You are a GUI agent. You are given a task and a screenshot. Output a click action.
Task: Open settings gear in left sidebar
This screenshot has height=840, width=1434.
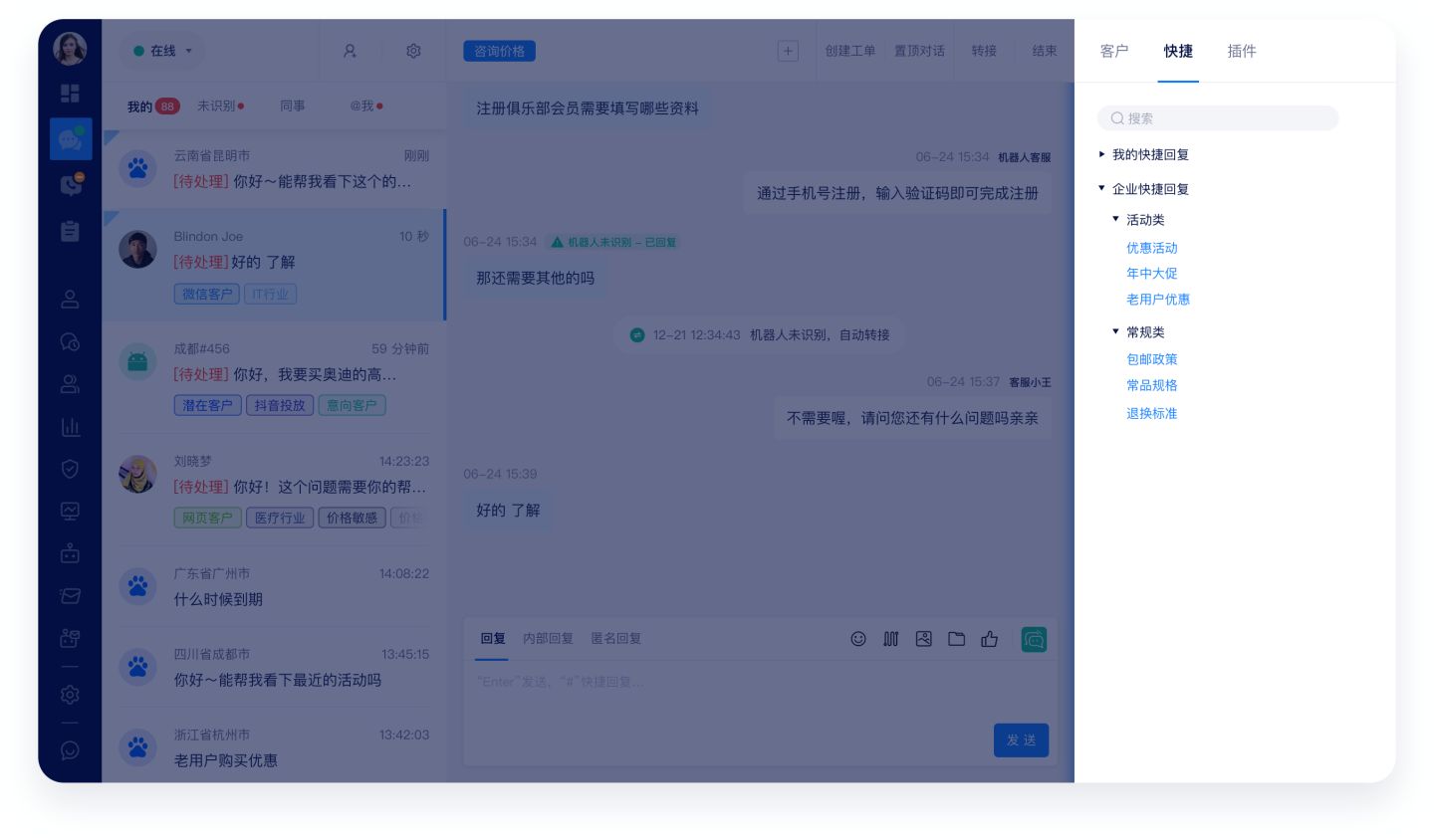tap(71, 695)
